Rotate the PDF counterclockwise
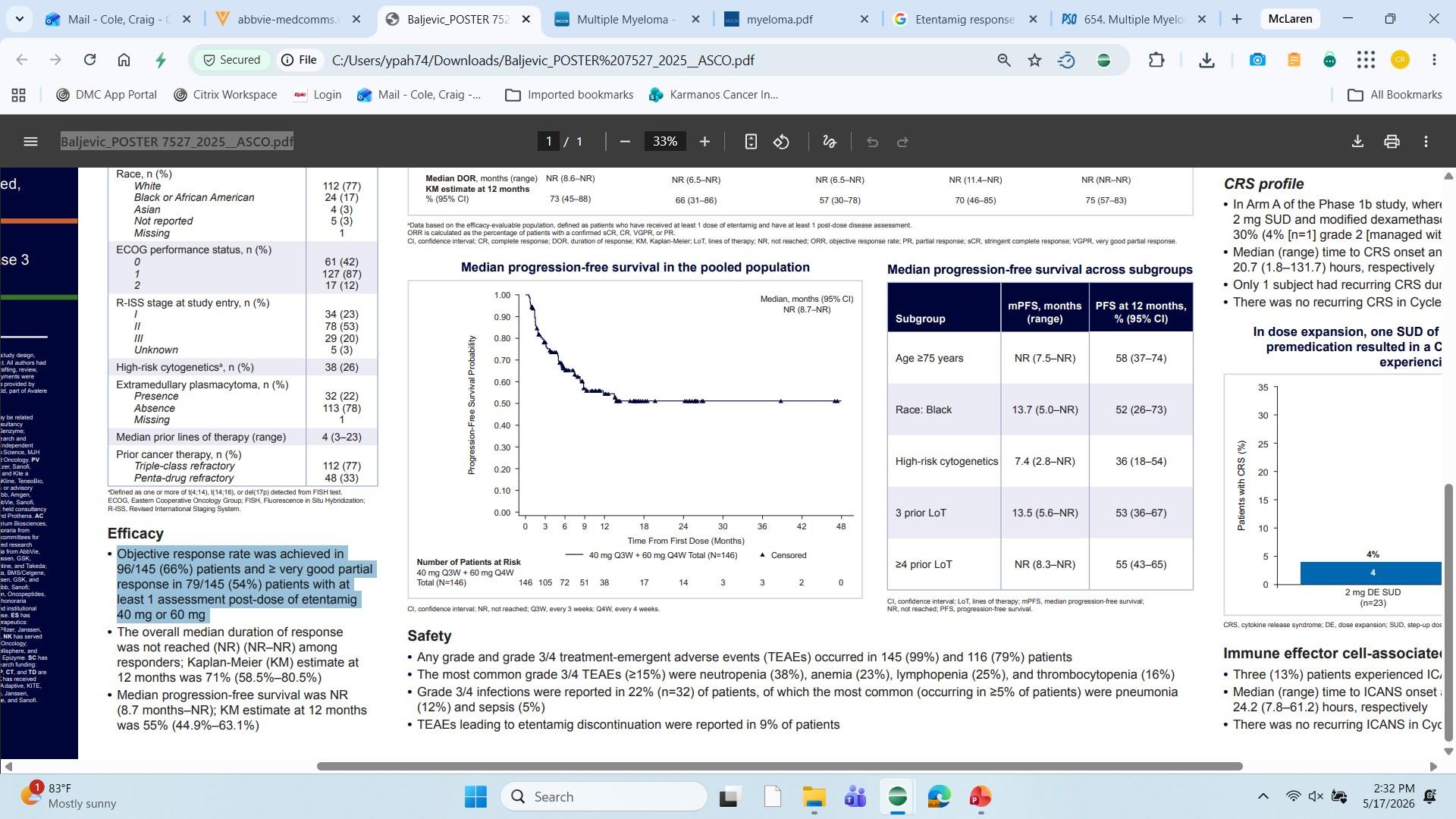 [781, 142]
